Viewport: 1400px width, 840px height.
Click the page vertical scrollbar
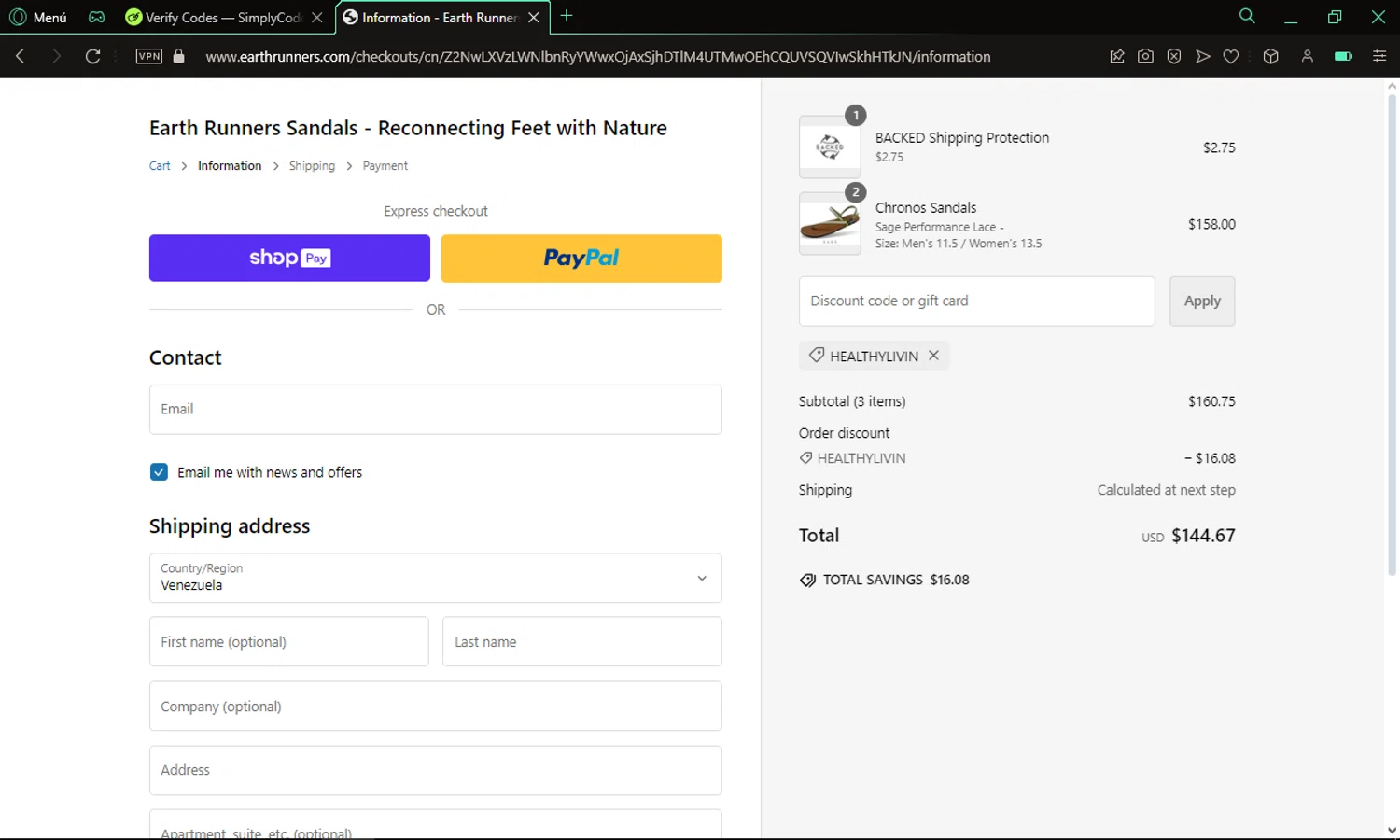pyautogui.click(x=1392, y=336)
